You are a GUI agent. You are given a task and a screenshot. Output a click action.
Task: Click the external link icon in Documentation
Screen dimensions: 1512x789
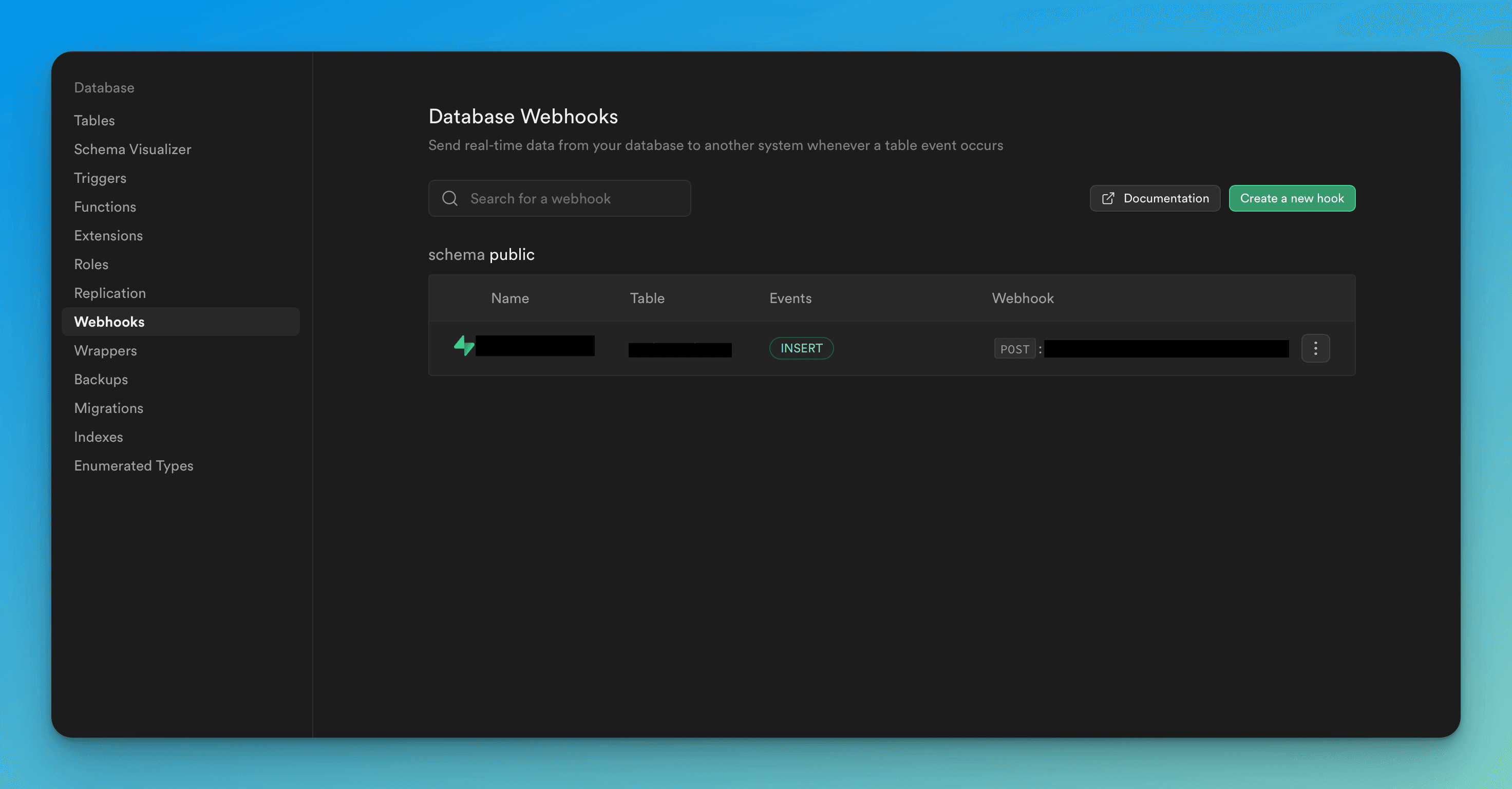tap(1108, 198)
